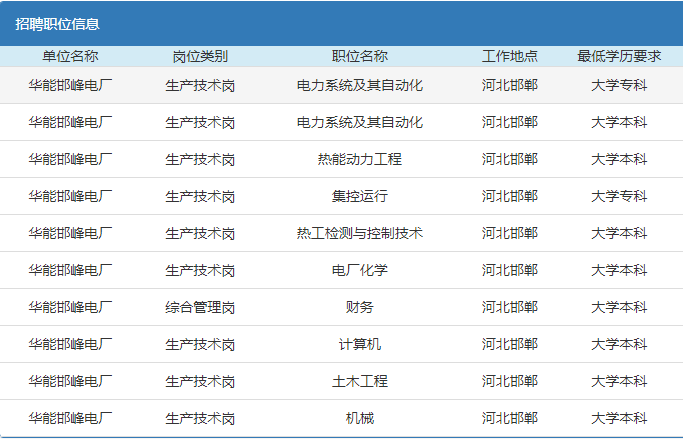Select the 最低学历要求 column header

pyautogui.click(x=619, y=57)
